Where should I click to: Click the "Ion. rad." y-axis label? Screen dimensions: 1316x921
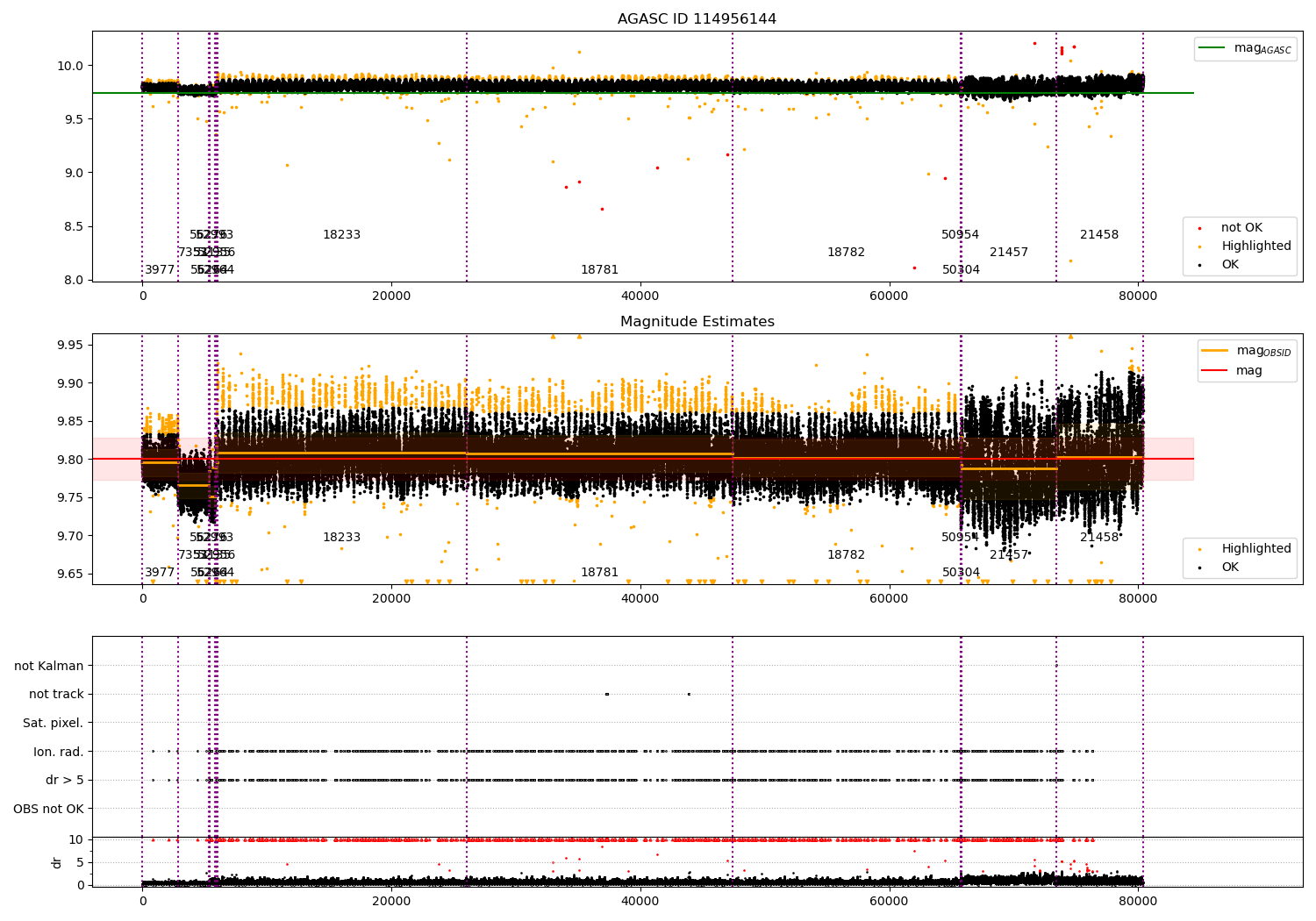(59, 752)
